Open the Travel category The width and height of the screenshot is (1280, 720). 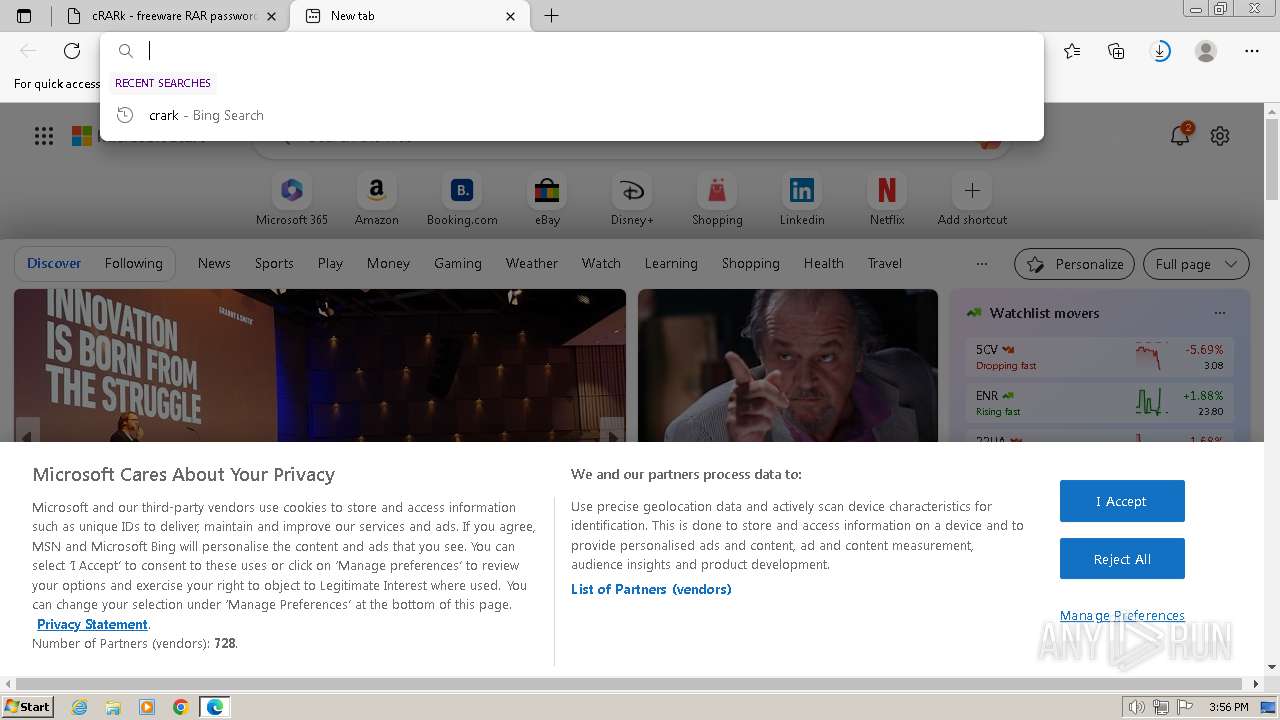[x=885, y=263]
